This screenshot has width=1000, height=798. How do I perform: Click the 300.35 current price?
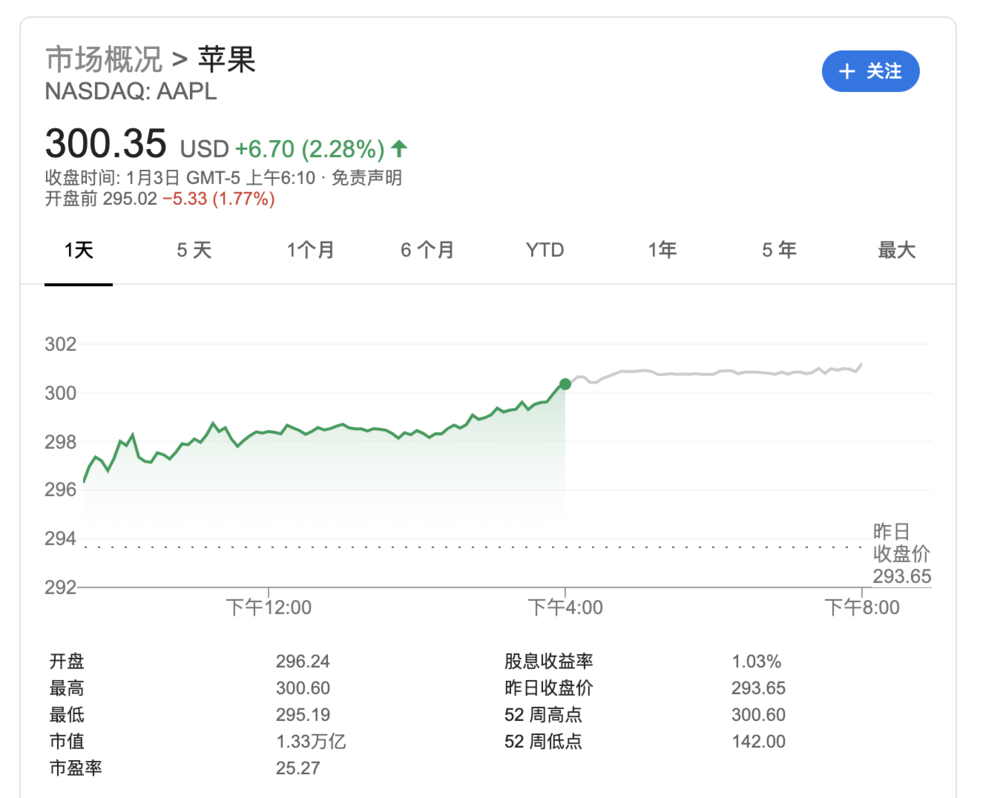(x=106, y=145)
